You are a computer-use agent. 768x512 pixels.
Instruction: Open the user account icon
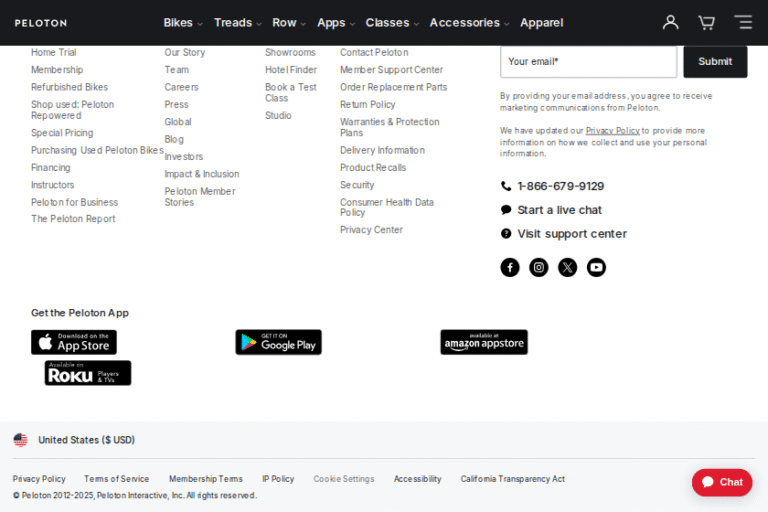670,22
